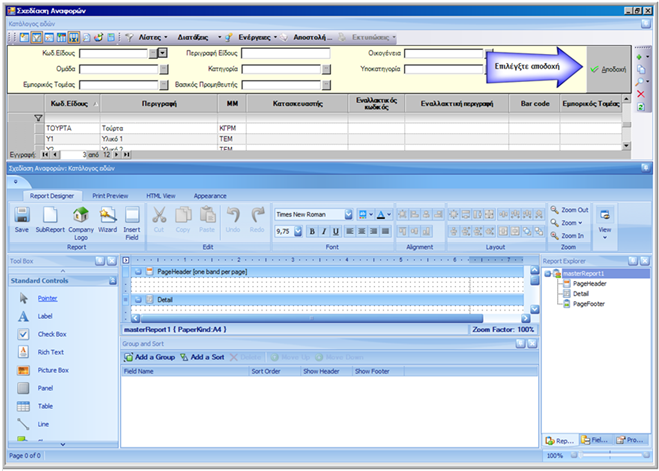Collapse the PageHeader band

click(x=138, y=272)
